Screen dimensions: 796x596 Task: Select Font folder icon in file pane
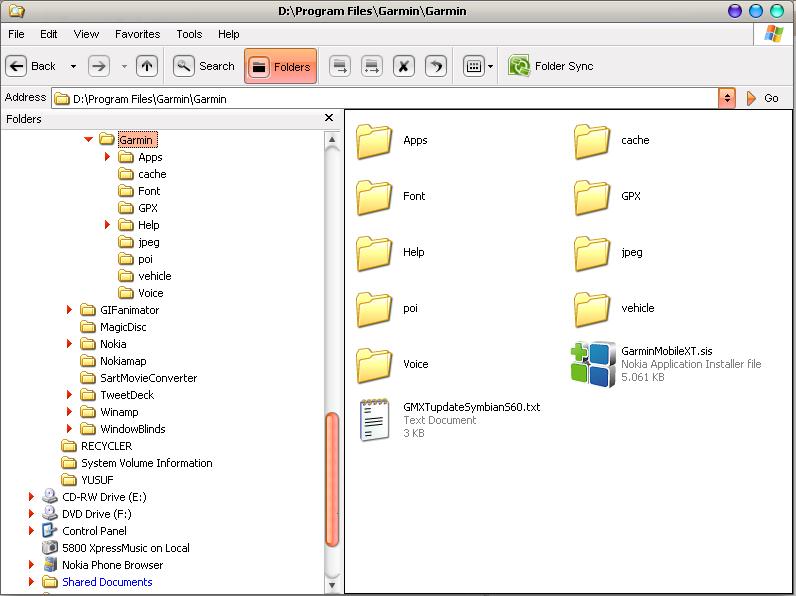tap(374, 197)
